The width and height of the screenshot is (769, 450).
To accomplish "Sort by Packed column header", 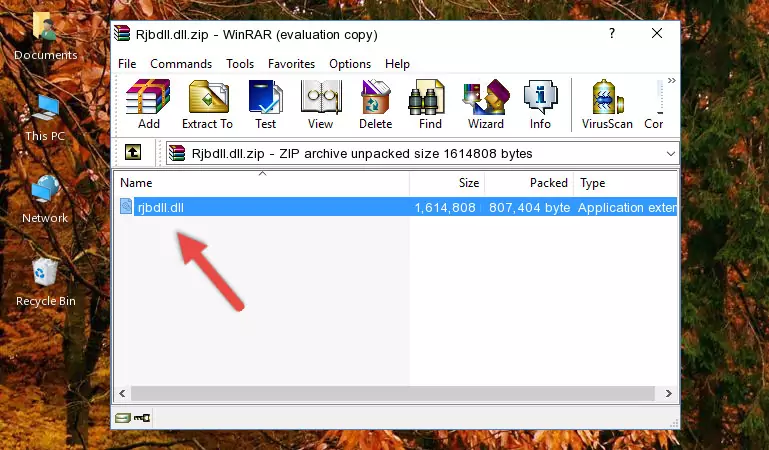I will pos(529,183).
